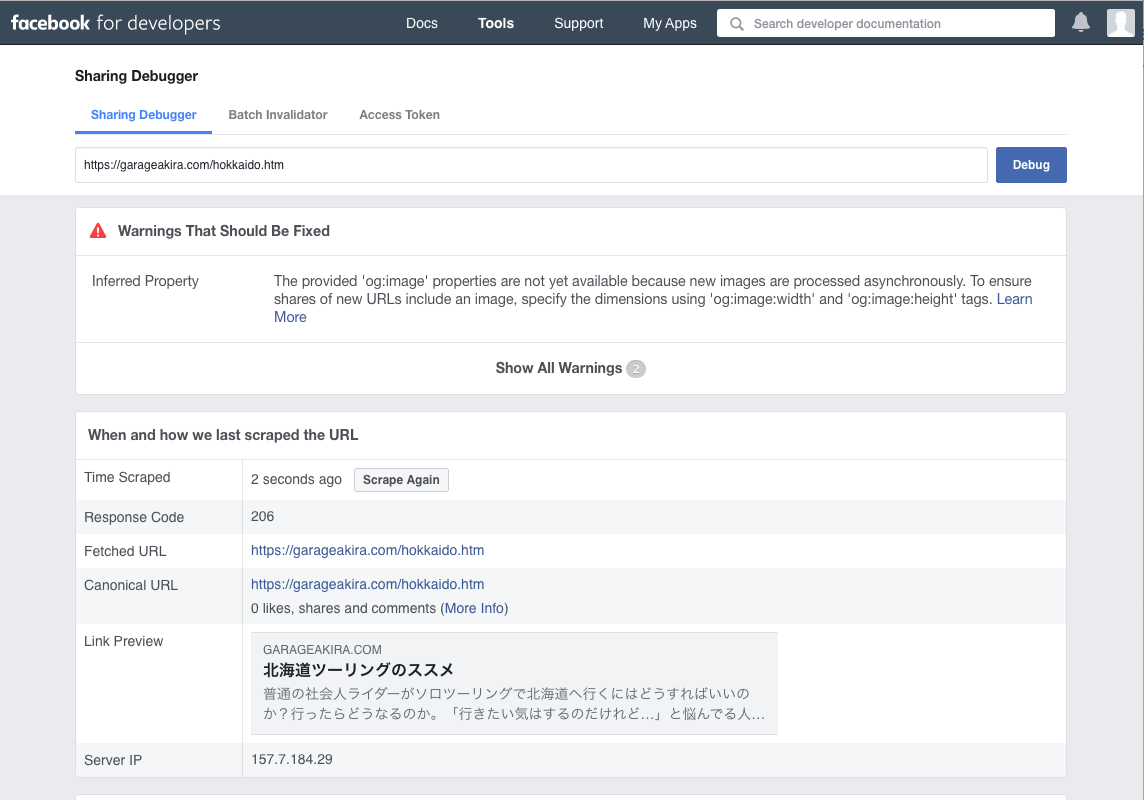
Task: Go to My Apps
Action: pyautogui.click(x=670, y=23)
